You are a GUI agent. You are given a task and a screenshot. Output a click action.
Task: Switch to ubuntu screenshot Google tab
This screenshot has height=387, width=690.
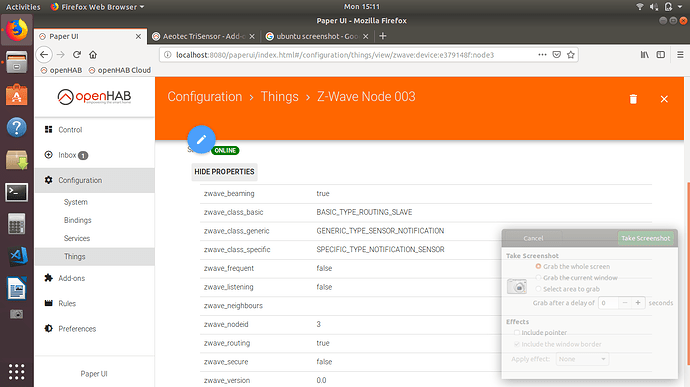pos(317,37)
